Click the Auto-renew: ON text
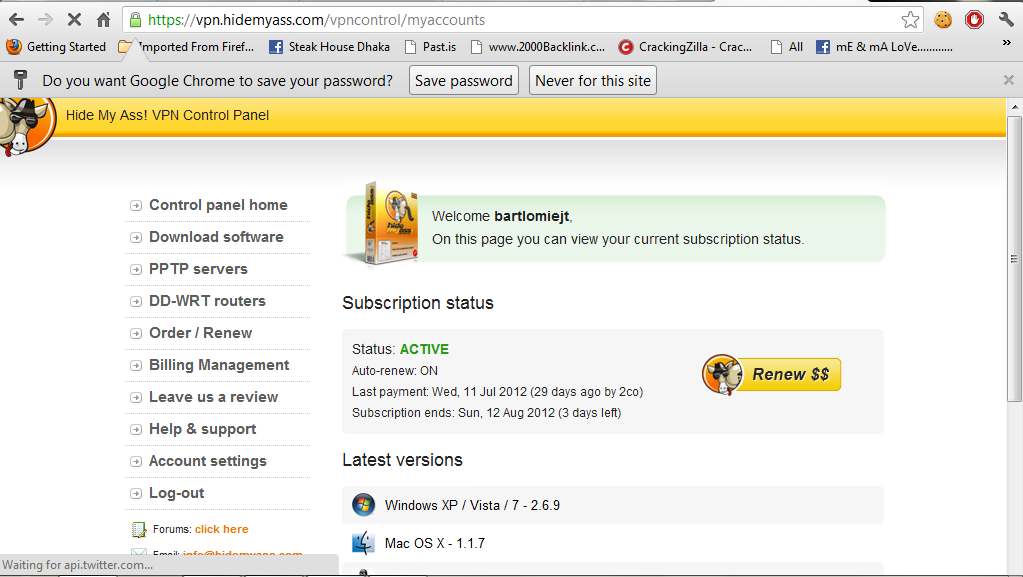The image size is (1023, 577). (395, 371)
